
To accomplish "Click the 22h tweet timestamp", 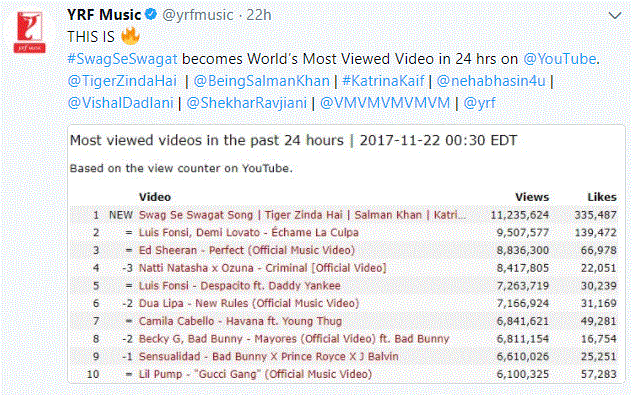I will [x=259, y=15].
